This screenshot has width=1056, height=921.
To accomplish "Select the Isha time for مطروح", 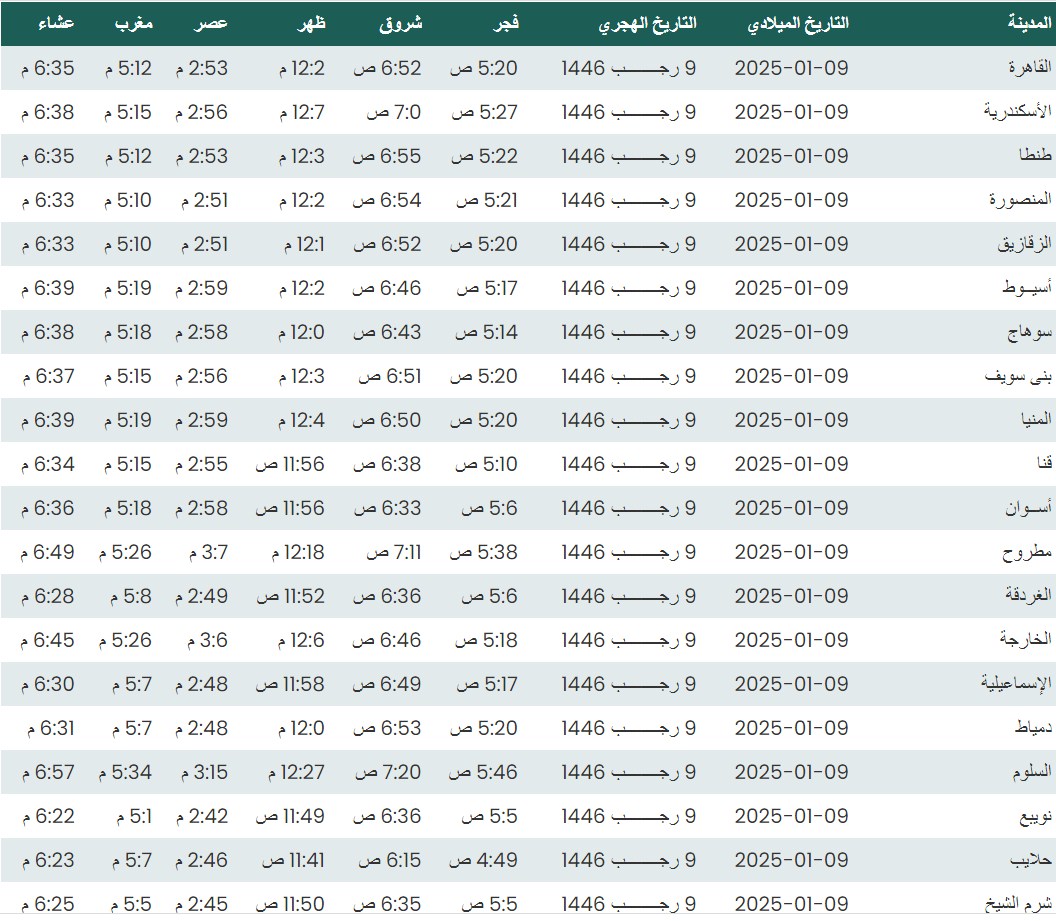I will coord(47,552).
